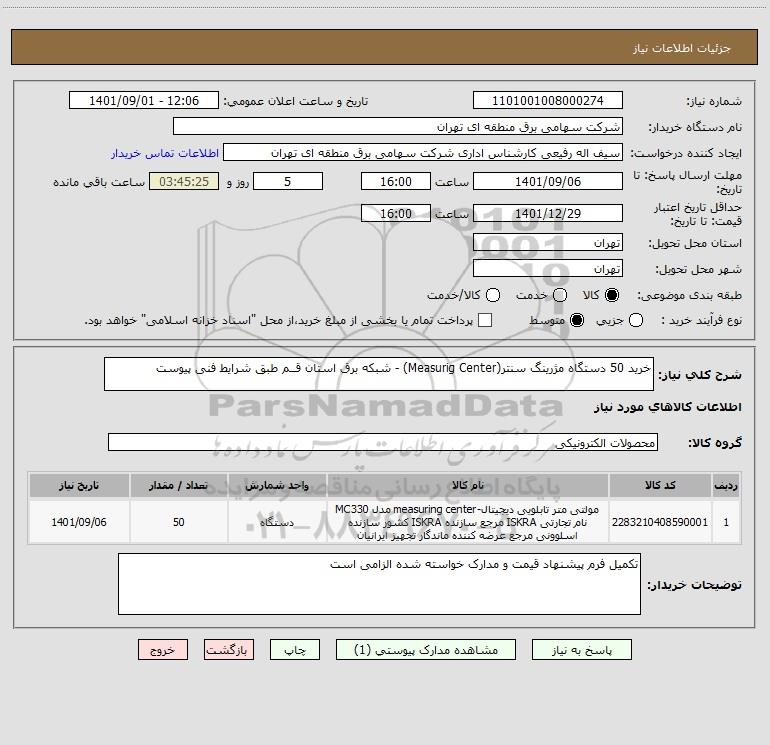Click the need number field 1101001008000274
770x745 pixels.
pyautogui.click(x=548, y=101)
